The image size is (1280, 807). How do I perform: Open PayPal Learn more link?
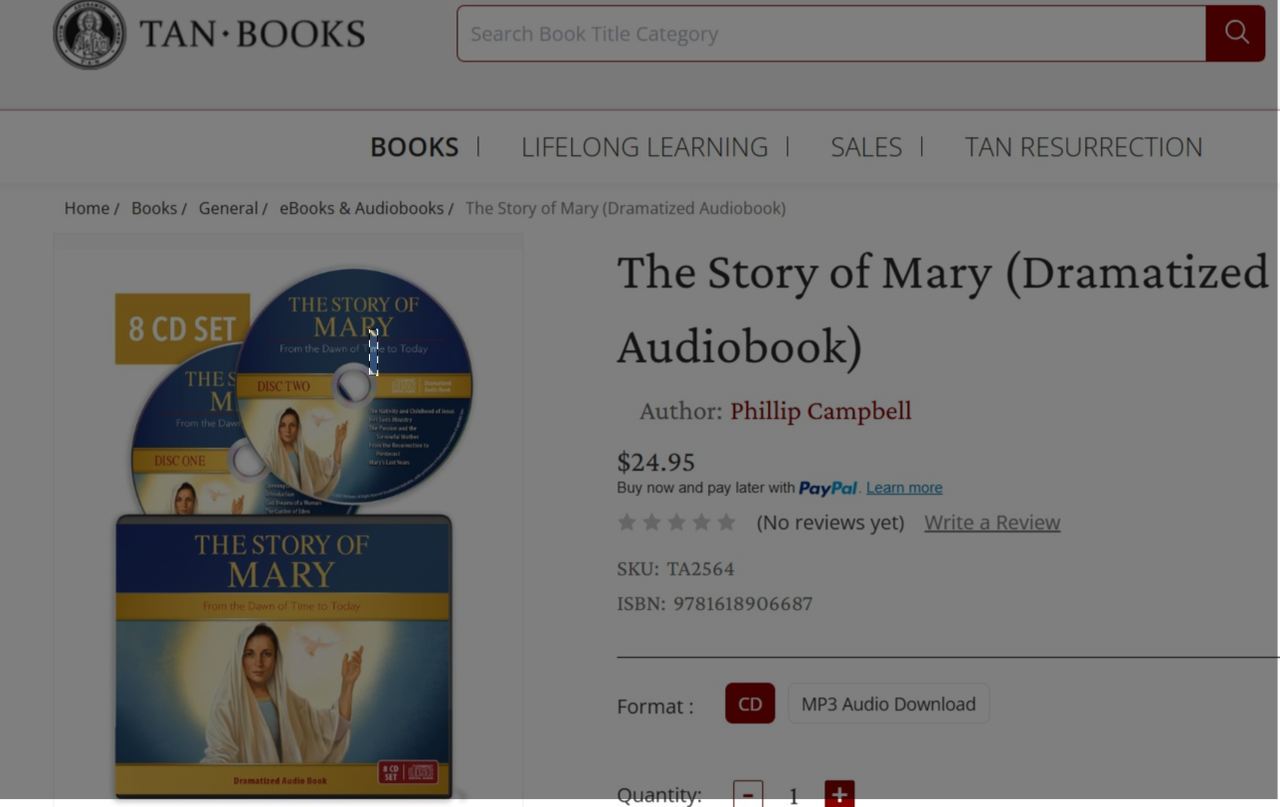(x=904, y=488)
